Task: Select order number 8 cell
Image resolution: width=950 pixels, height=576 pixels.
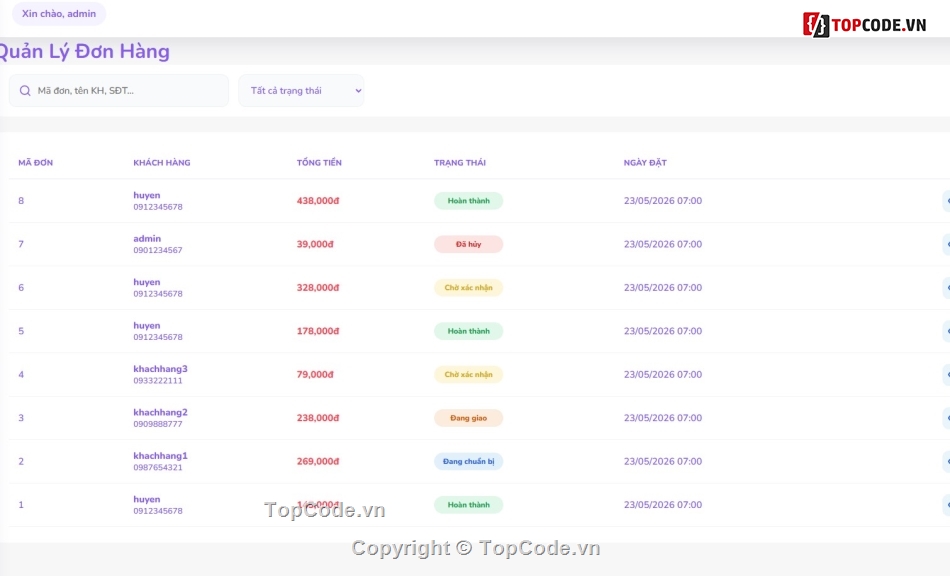Action: pyautogui.click(x=21, y=200)
